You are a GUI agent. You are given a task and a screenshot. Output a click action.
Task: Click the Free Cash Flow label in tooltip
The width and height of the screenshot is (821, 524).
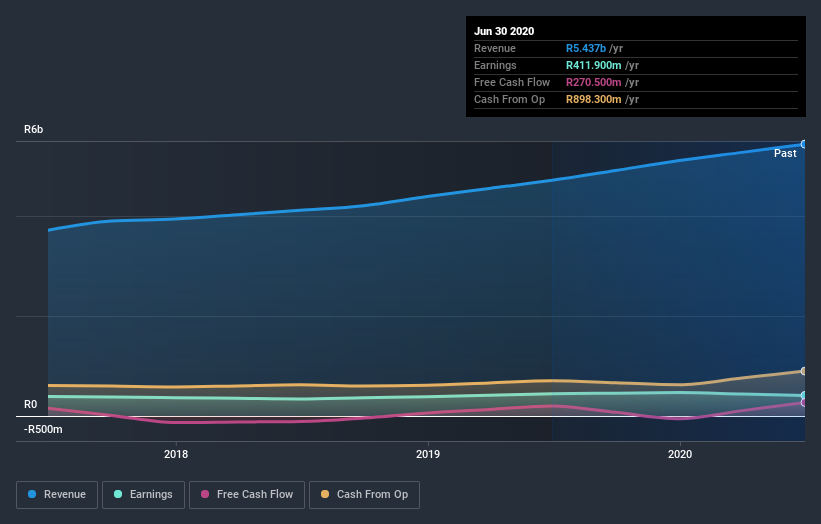[x=512, y=82]
